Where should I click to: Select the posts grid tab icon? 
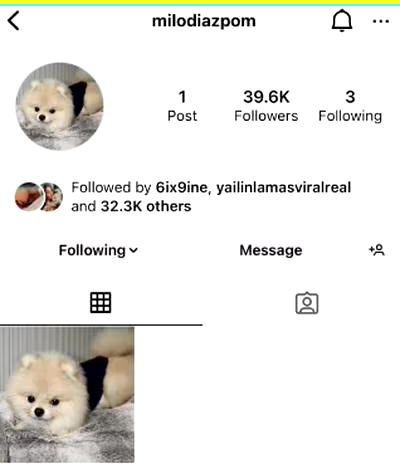(x=100, y=303)
